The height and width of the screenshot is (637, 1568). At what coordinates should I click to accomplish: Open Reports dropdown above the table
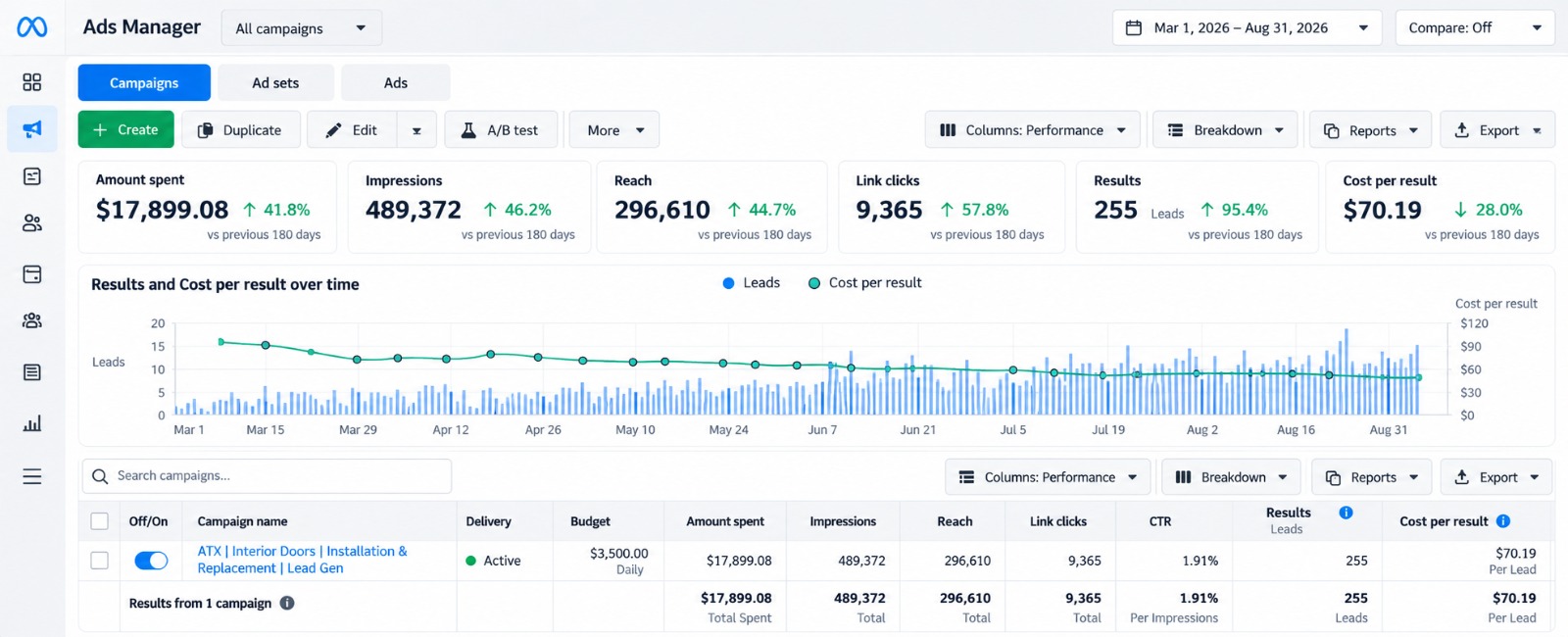pyautogui.click(x=1372, y=477)
